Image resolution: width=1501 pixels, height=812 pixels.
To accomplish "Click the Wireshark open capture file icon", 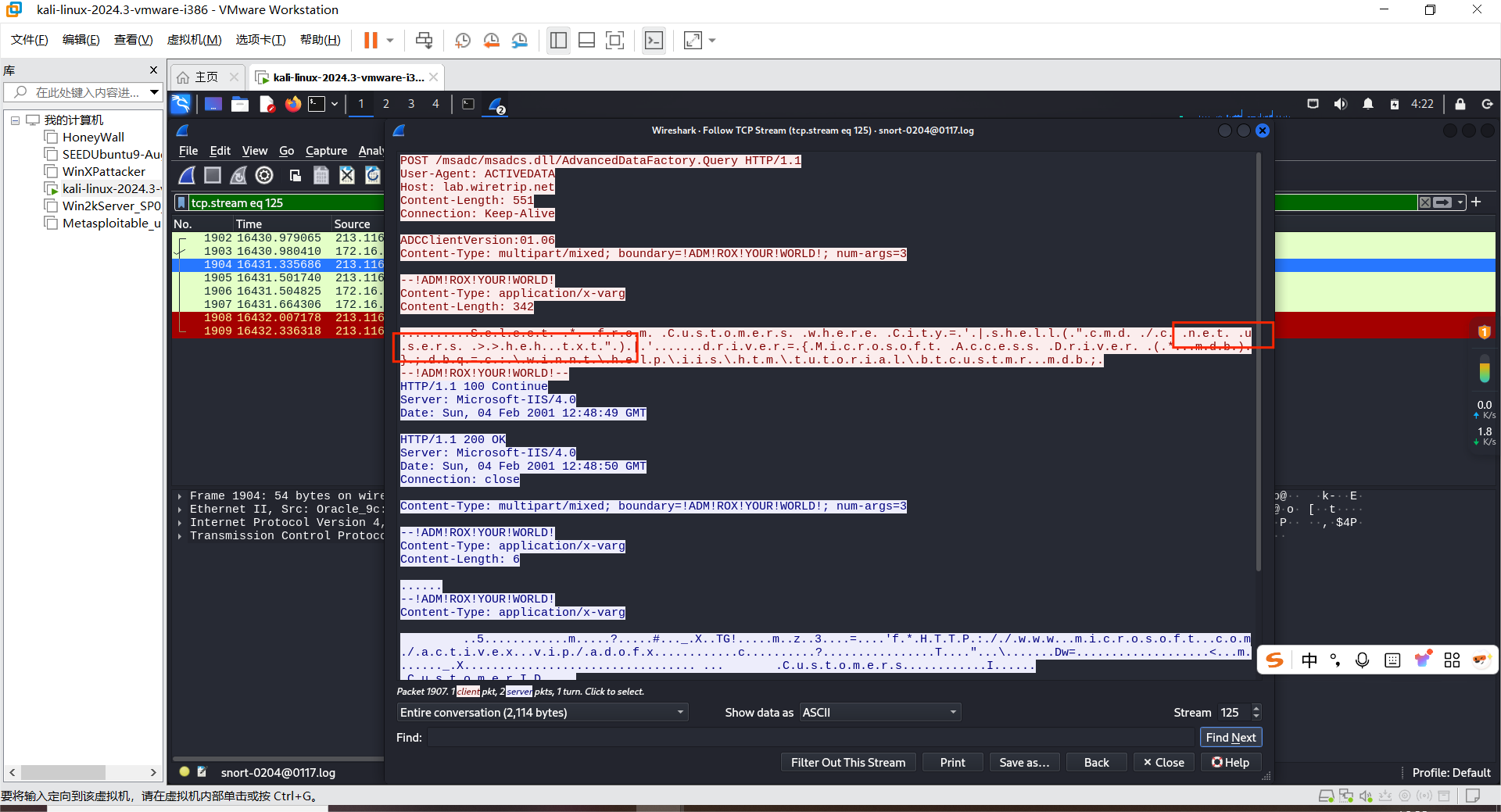I will [x=295, y=176].
